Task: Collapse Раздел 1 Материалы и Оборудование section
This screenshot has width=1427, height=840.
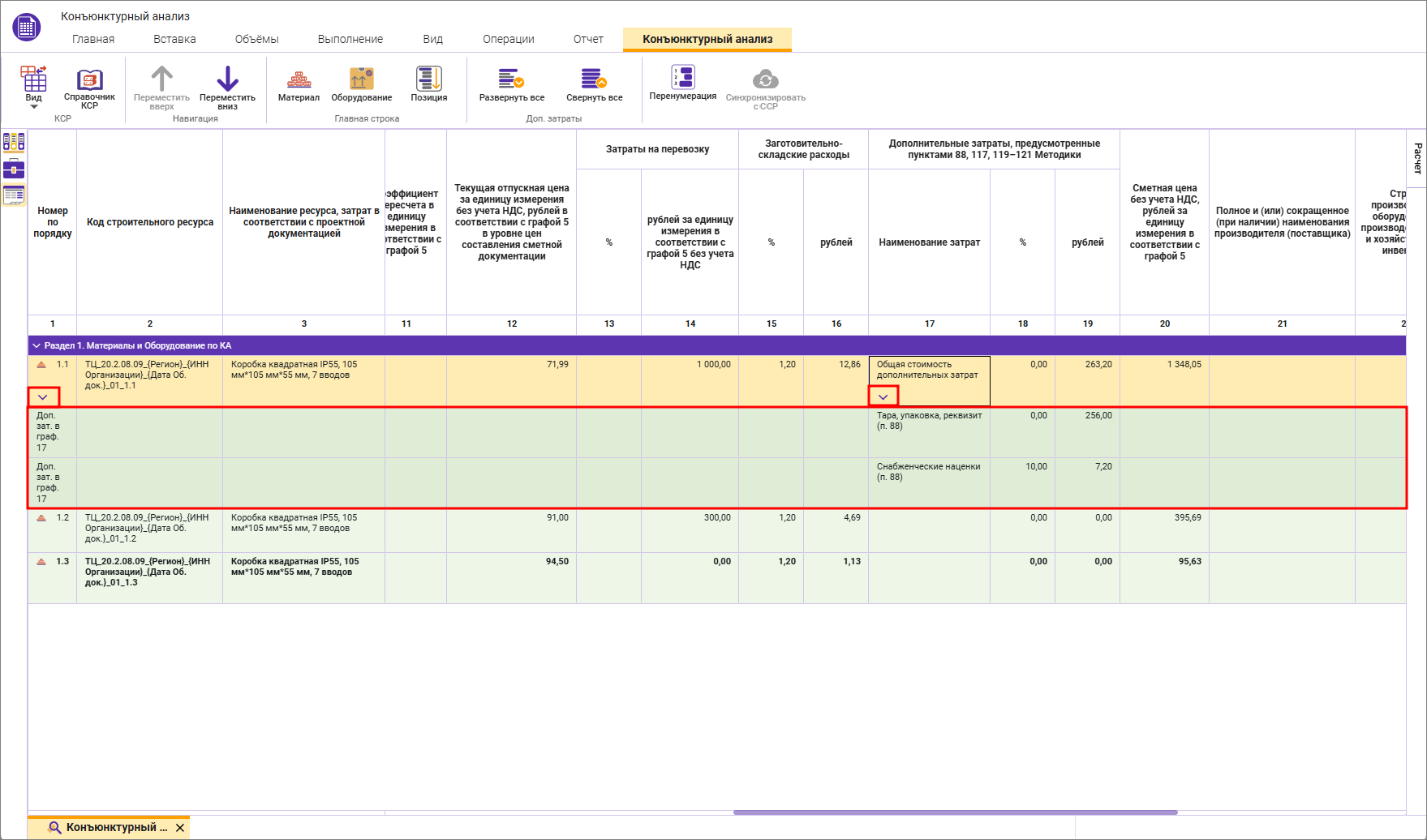Action: (37, 345)
